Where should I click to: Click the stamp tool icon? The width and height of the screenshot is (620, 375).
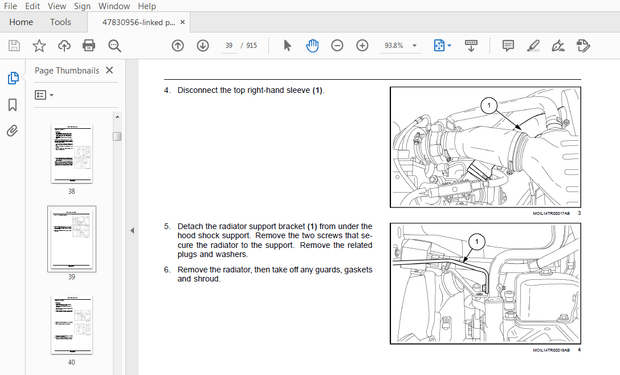click(583, 46)
